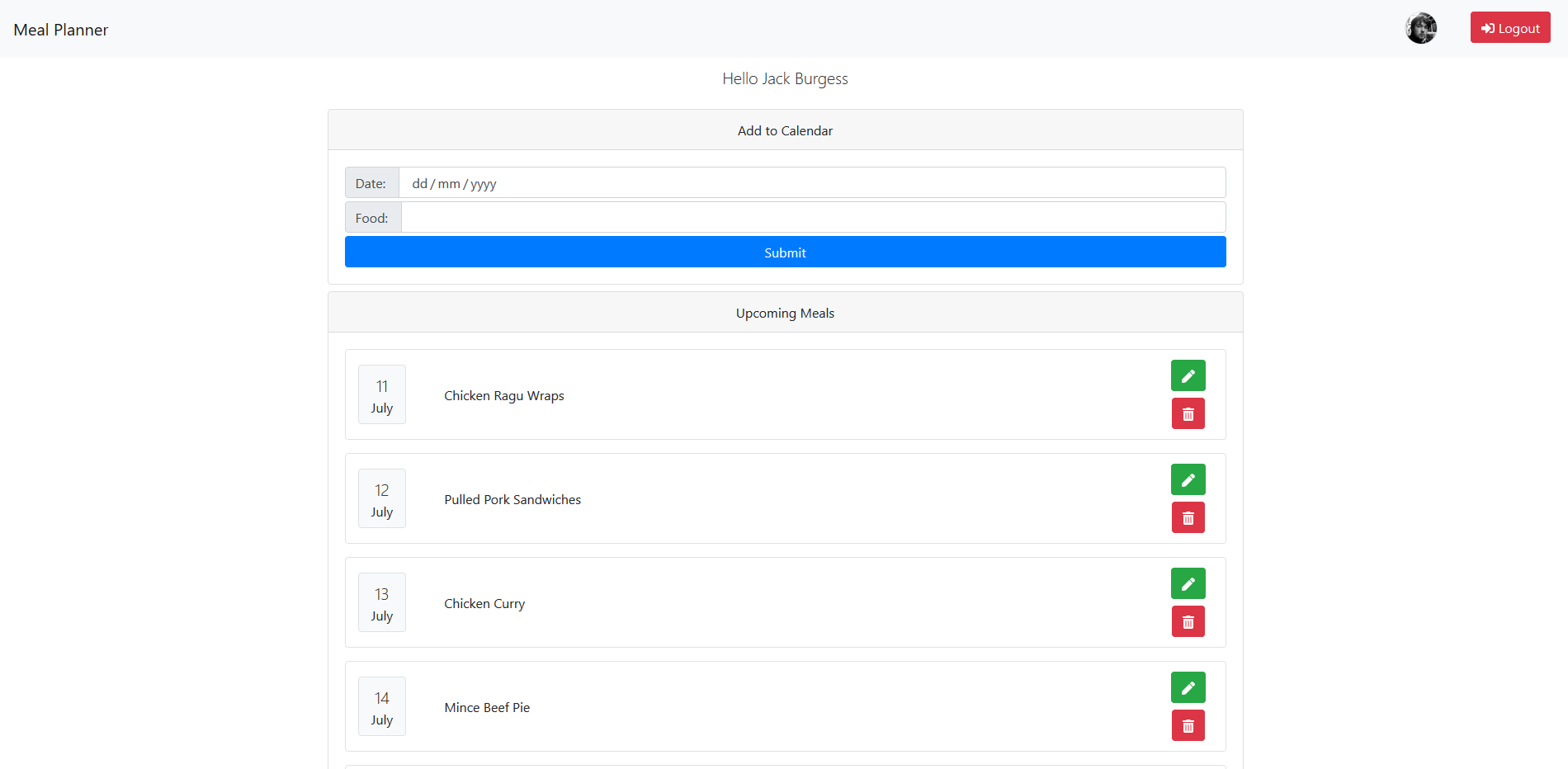Click the 14 July date badge

pos(381,707)
